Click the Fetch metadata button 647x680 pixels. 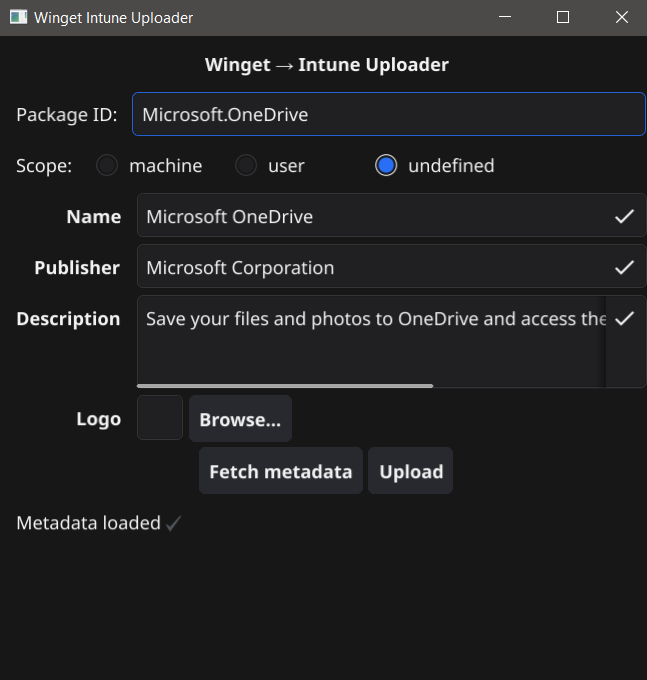(x=281, y=471)
